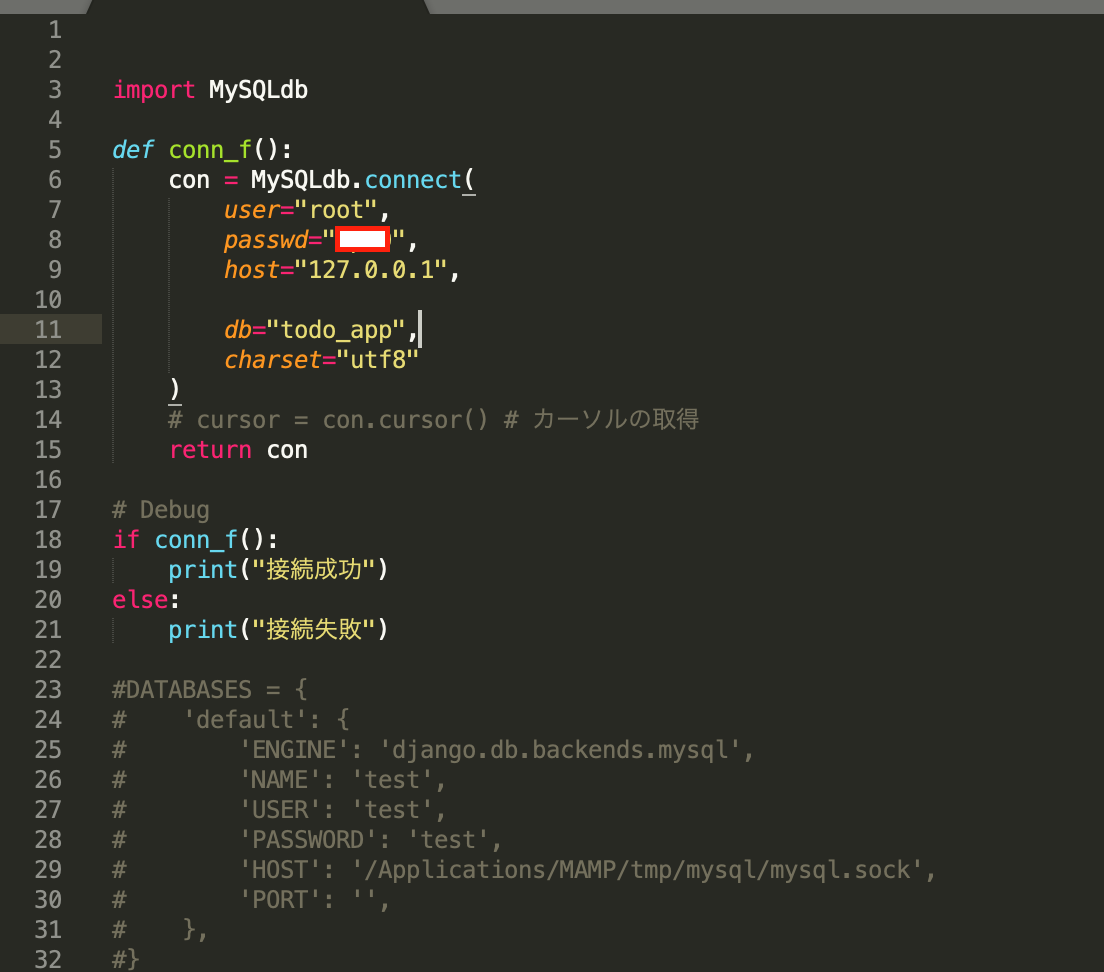Click the "if" keyword on line 18
The height and width of the screenshot is (972, 1104).
pyautogui.click(x=126, y=540)
